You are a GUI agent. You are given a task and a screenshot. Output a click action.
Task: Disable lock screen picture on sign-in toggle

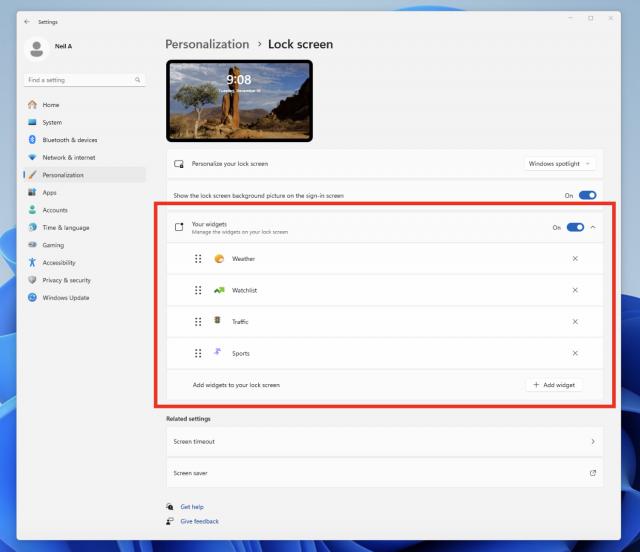click(587, 195)
